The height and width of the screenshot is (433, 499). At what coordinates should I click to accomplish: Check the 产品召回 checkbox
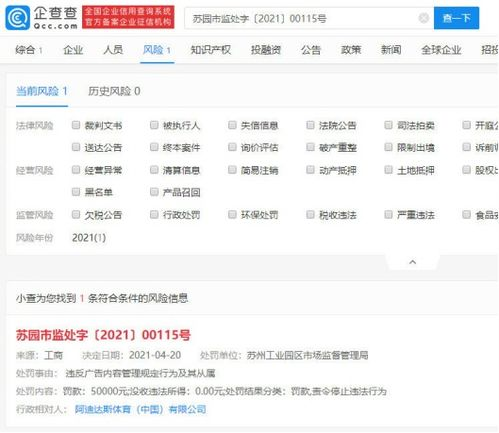click(x=154, y=192)
